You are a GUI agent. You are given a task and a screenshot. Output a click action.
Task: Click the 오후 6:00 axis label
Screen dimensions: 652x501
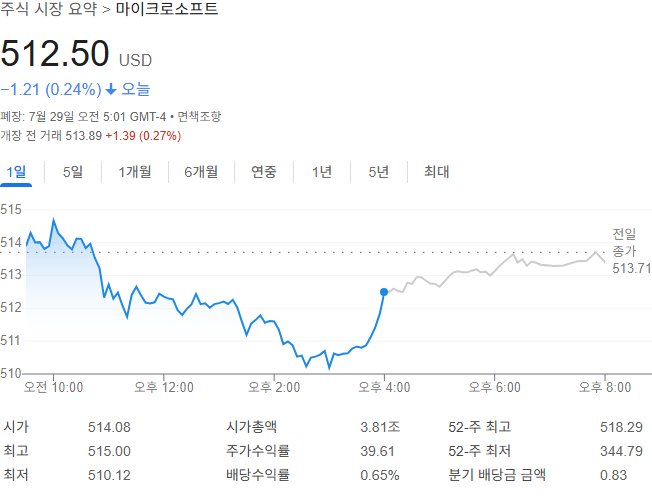point(494,387)
